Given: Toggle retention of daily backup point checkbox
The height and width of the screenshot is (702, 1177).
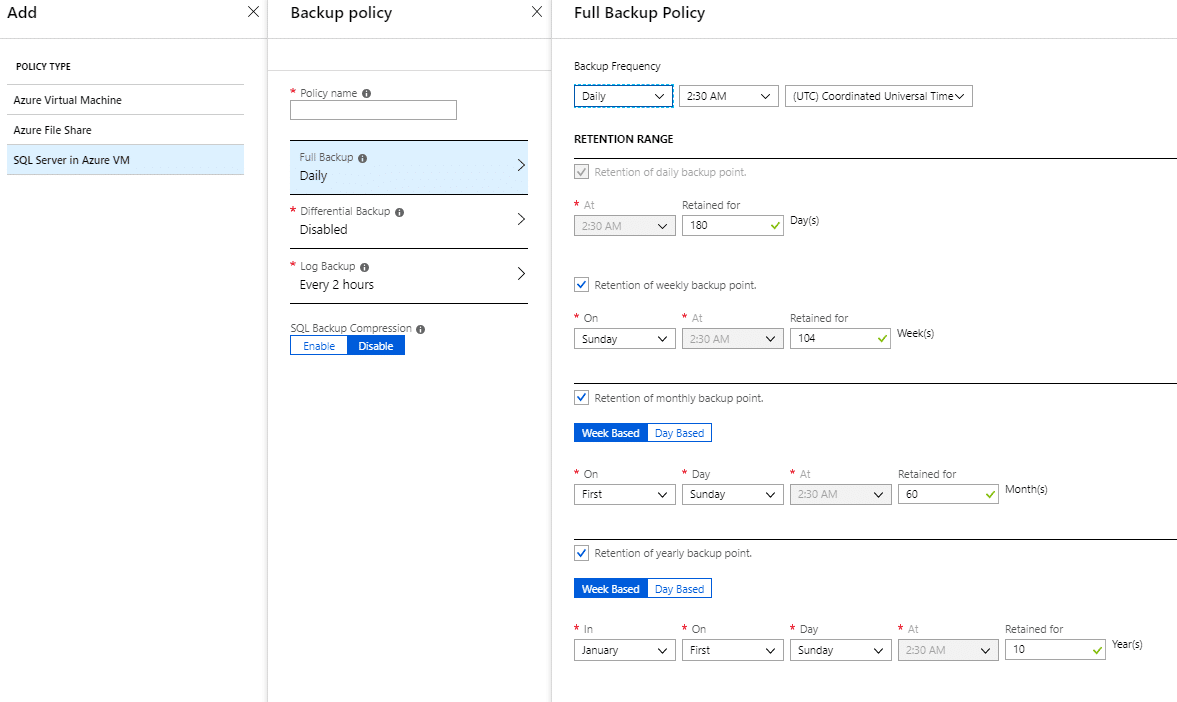Looking at the screenshot, I should point(581,172).
